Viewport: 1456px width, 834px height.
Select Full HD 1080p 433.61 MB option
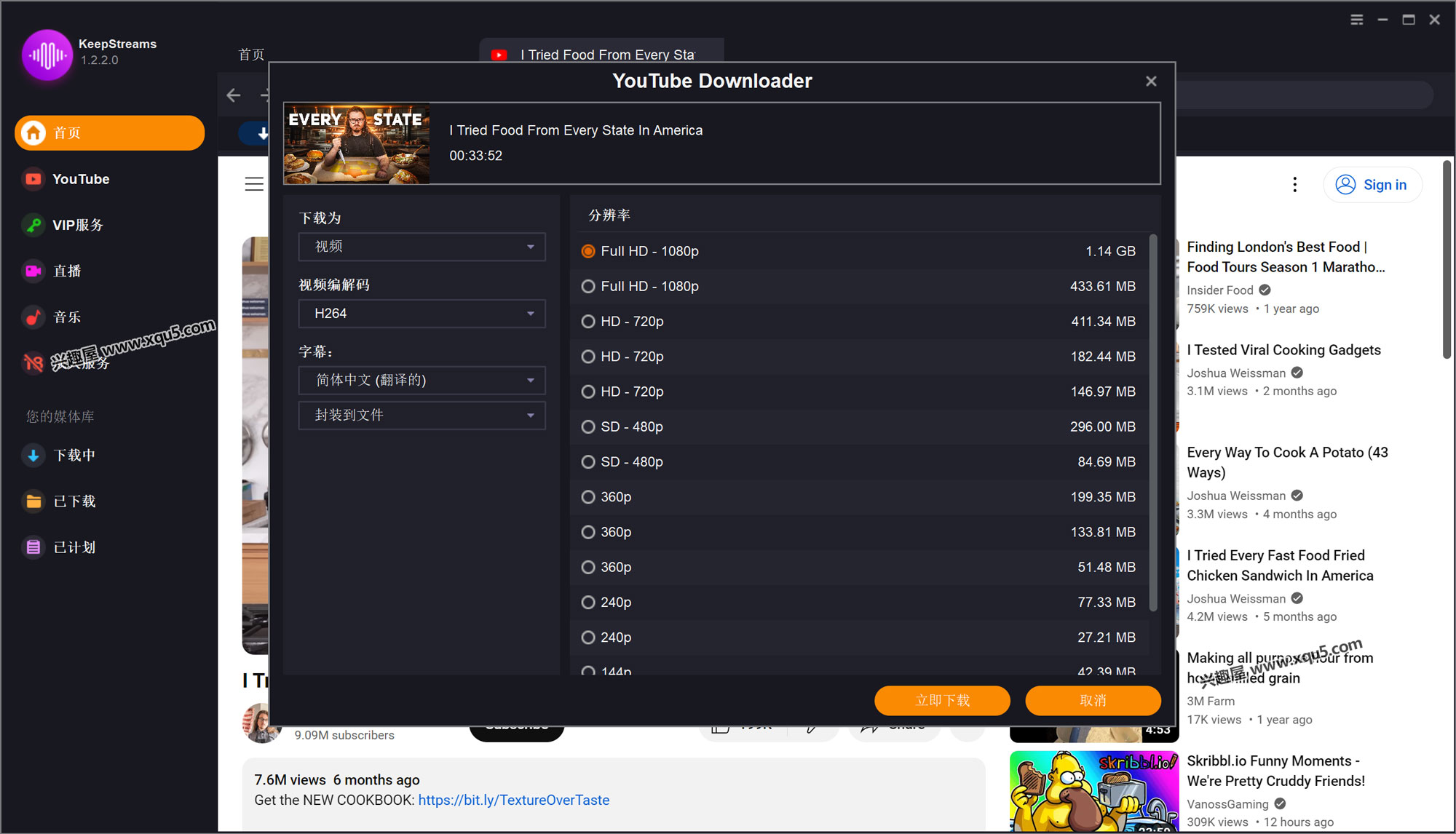[x=859, y=287]
